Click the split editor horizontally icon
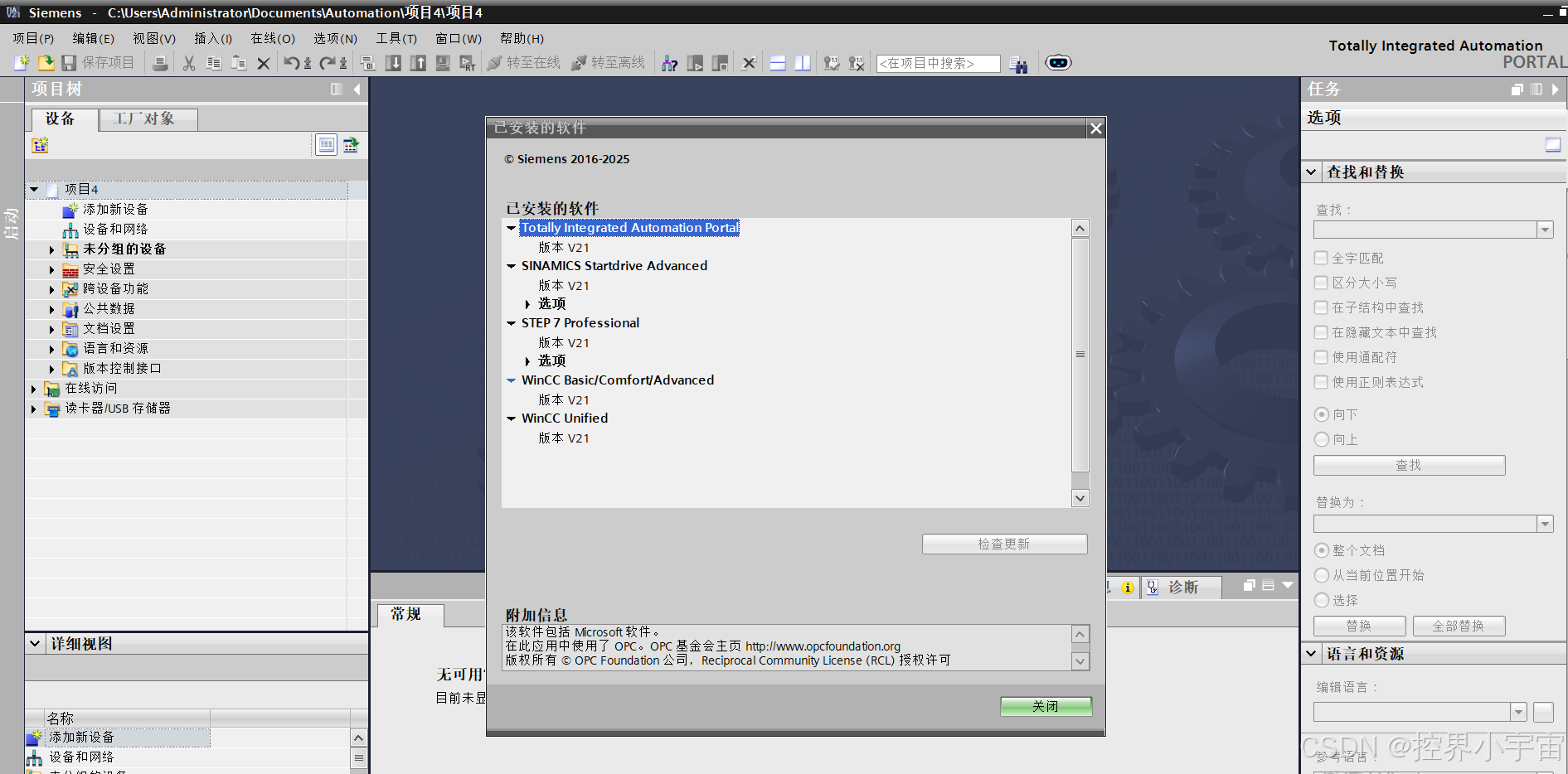This screenshot has width=1568, height=774. [778, 63]
